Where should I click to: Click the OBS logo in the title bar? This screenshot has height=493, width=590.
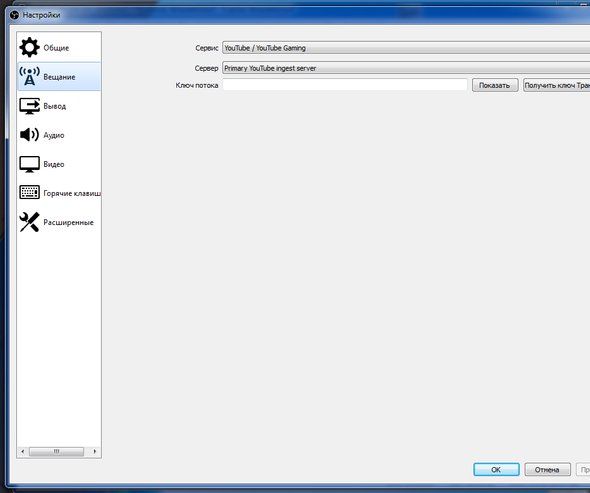coord(15,15)
